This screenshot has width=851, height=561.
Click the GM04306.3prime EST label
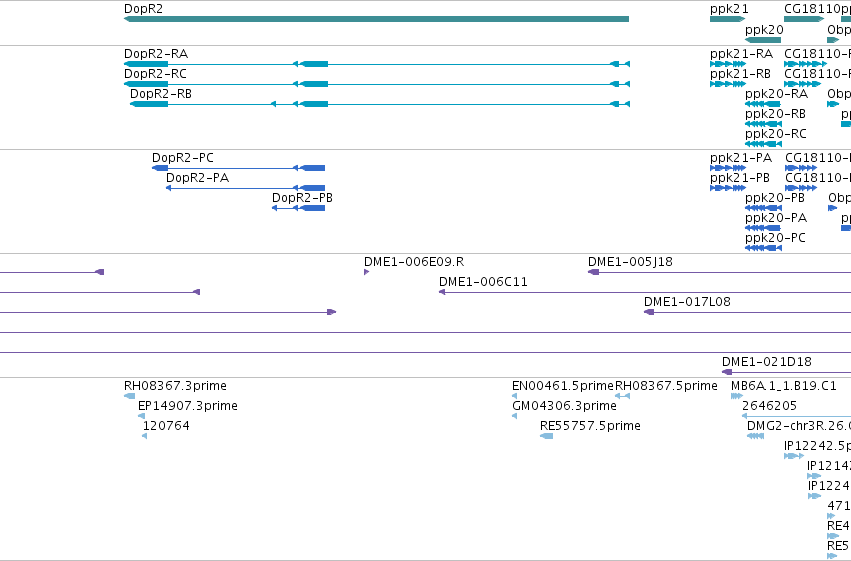coord(564,406)
